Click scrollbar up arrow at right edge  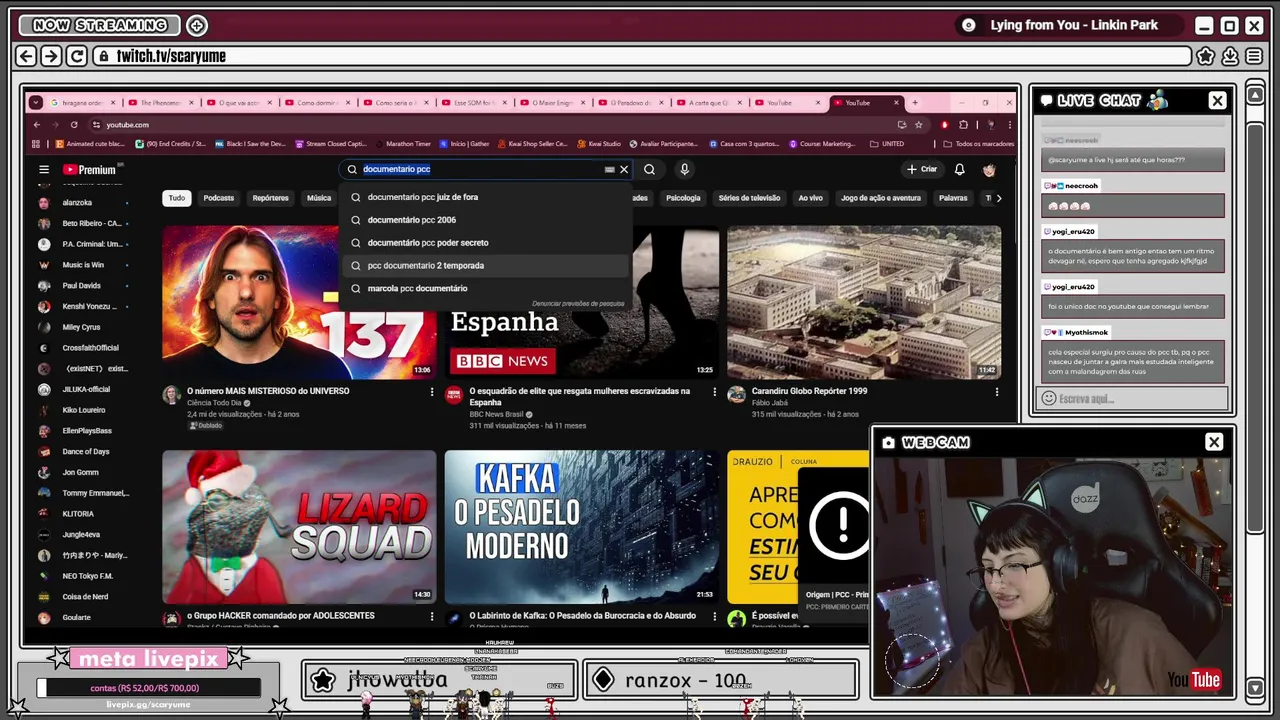point(1256,96)
